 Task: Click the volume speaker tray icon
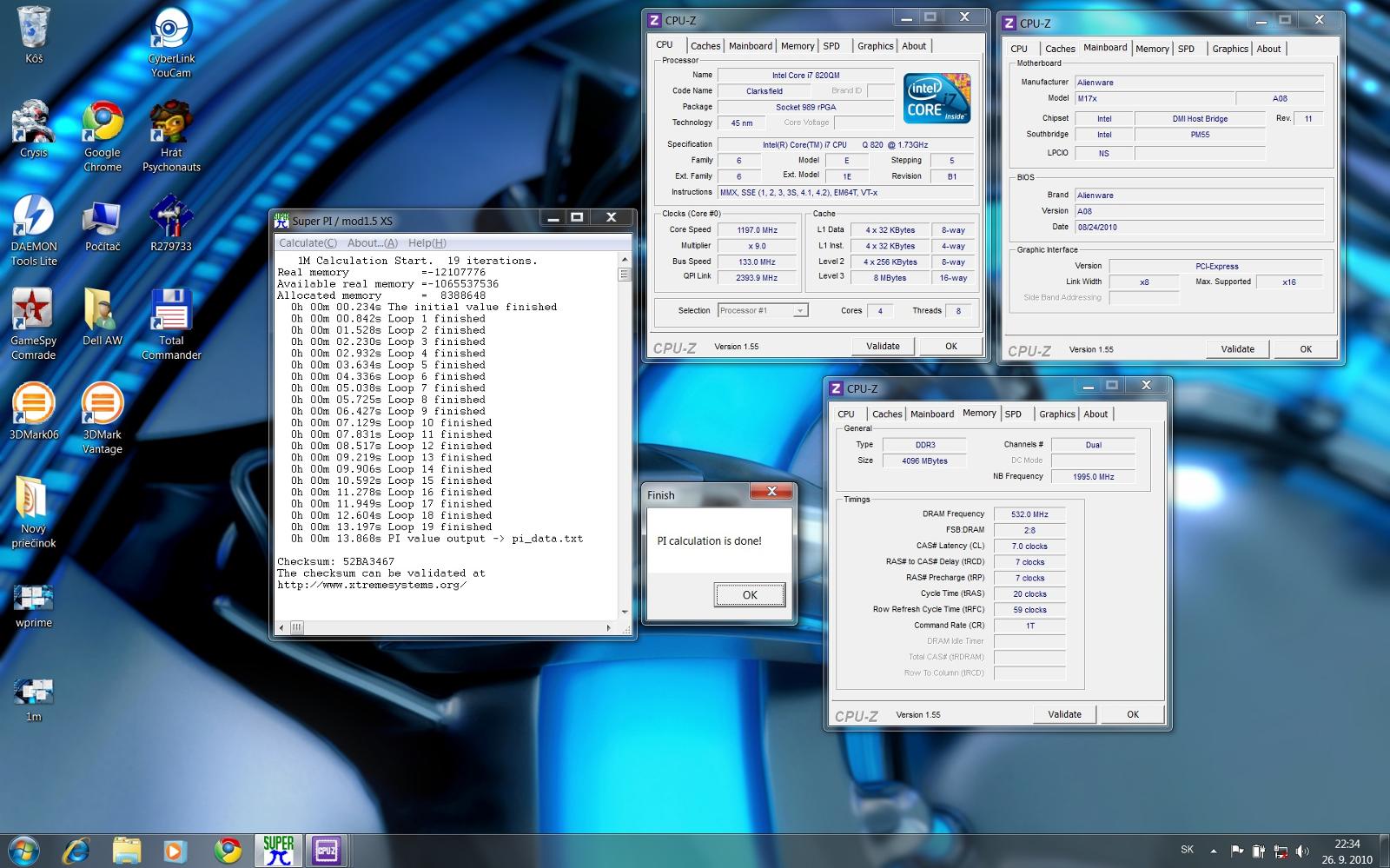[x=1302, y=851]
